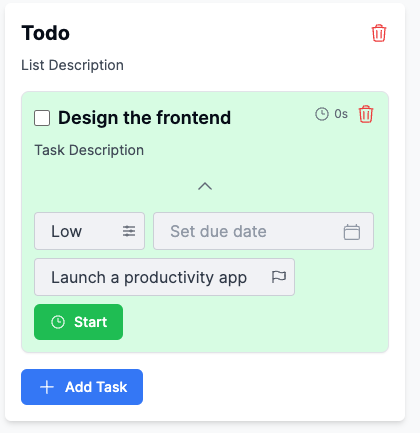Open the Launch a productivity app dropdown
This screenshot has width=420, height=433.
(164, 277)
